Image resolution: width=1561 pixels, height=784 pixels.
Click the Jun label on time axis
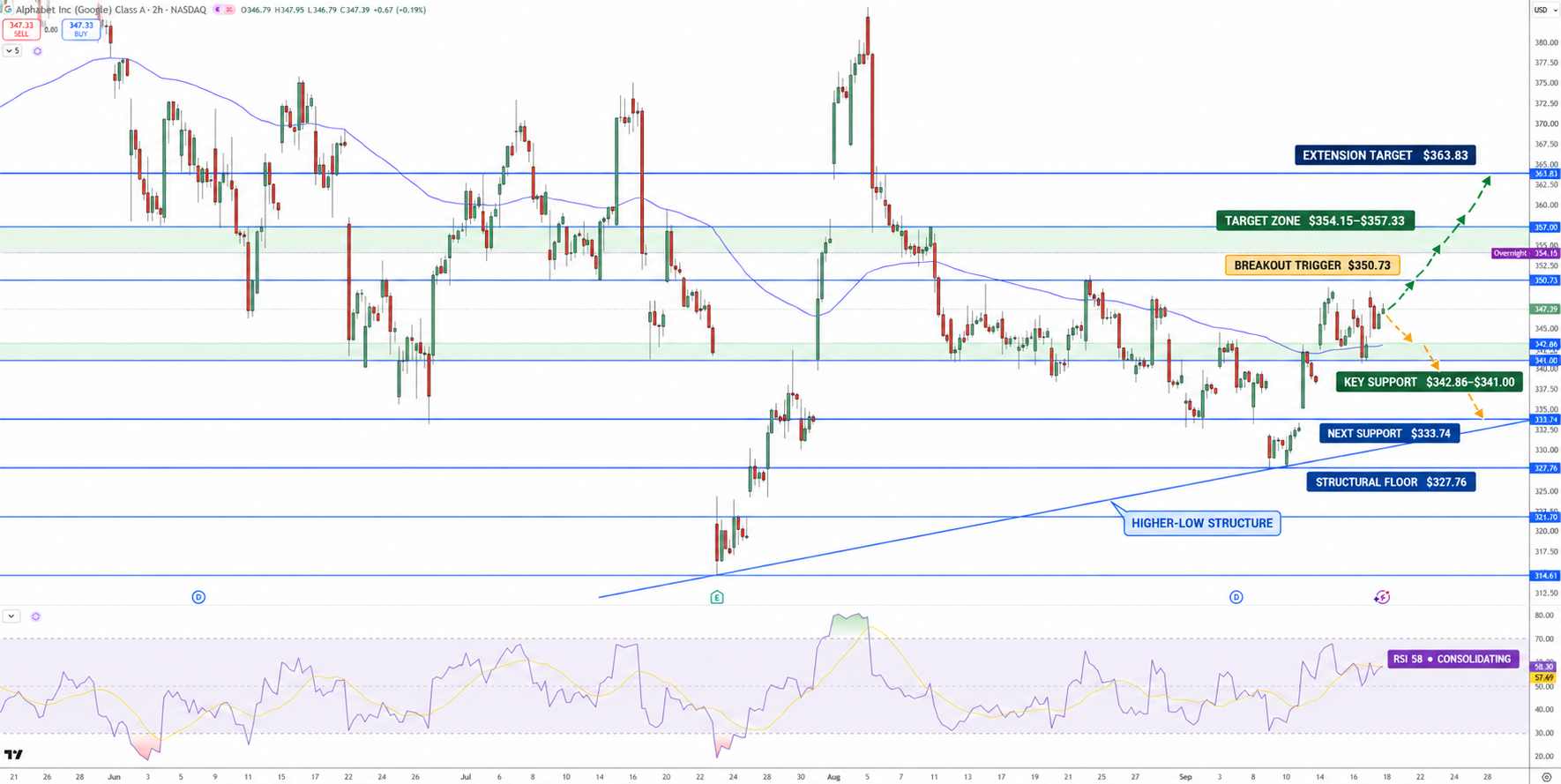pos(114,777)
